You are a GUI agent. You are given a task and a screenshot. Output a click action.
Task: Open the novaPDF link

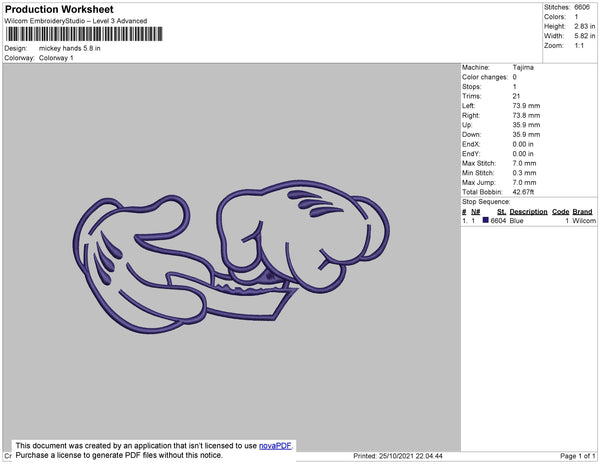click(275, 446)
